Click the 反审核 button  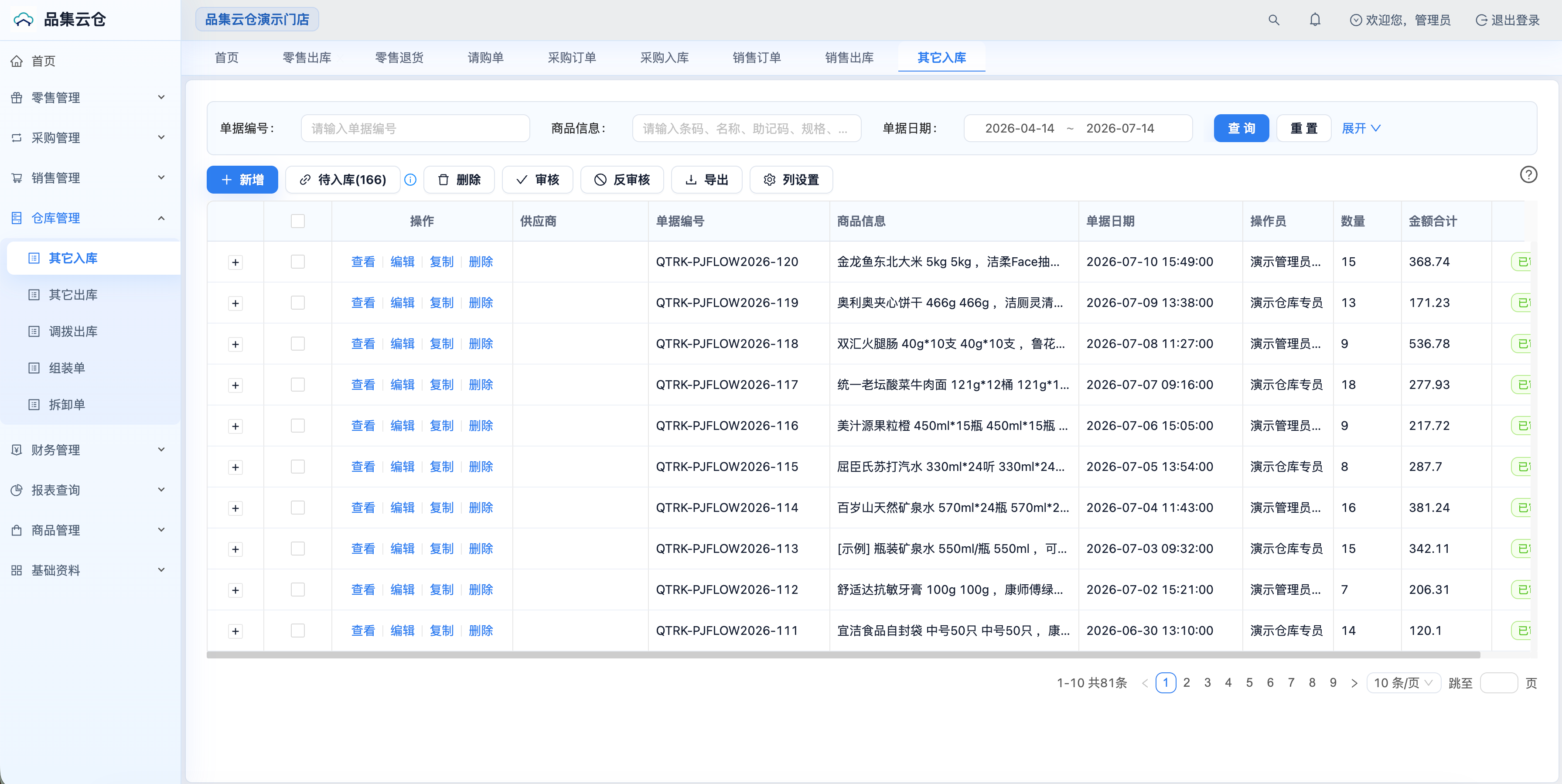pos(622,180)
